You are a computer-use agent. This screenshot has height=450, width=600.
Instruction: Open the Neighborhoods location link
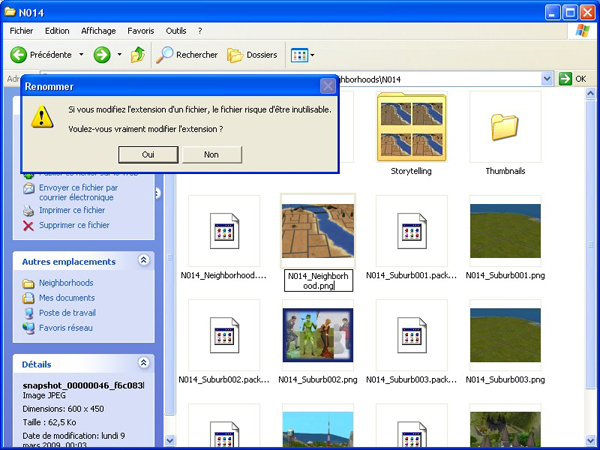(x=66, y=283)
